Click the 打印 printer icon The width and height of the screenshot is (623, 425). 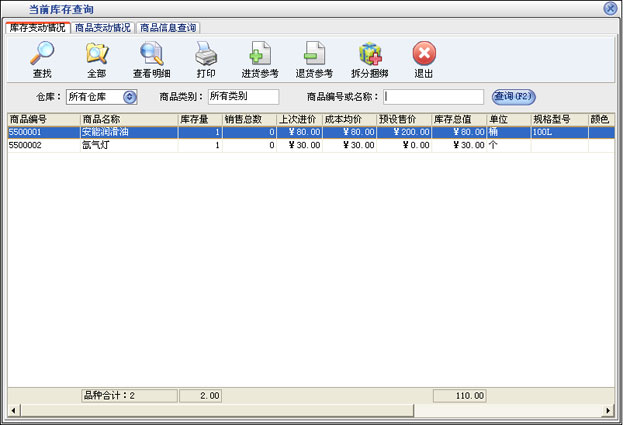[x=206, y=54]
